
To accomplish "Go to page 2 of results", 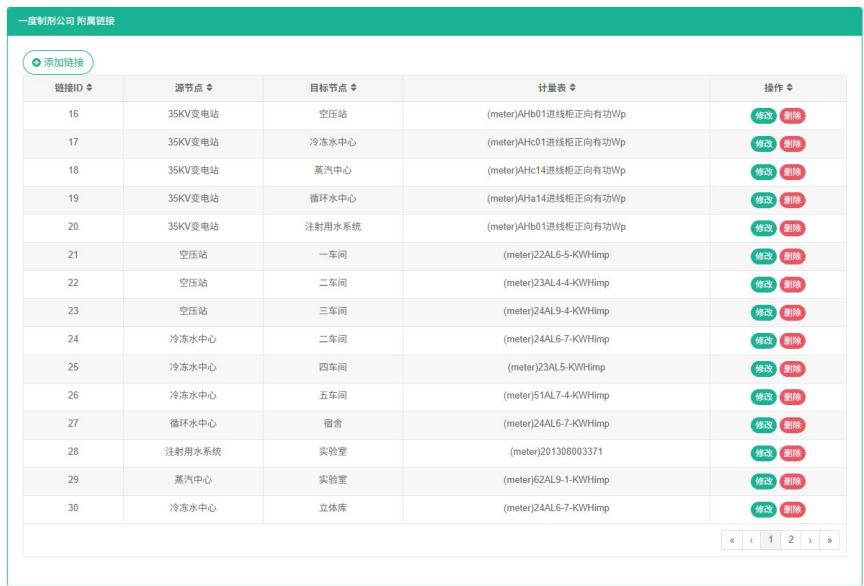I will click(x=790, y=540).
